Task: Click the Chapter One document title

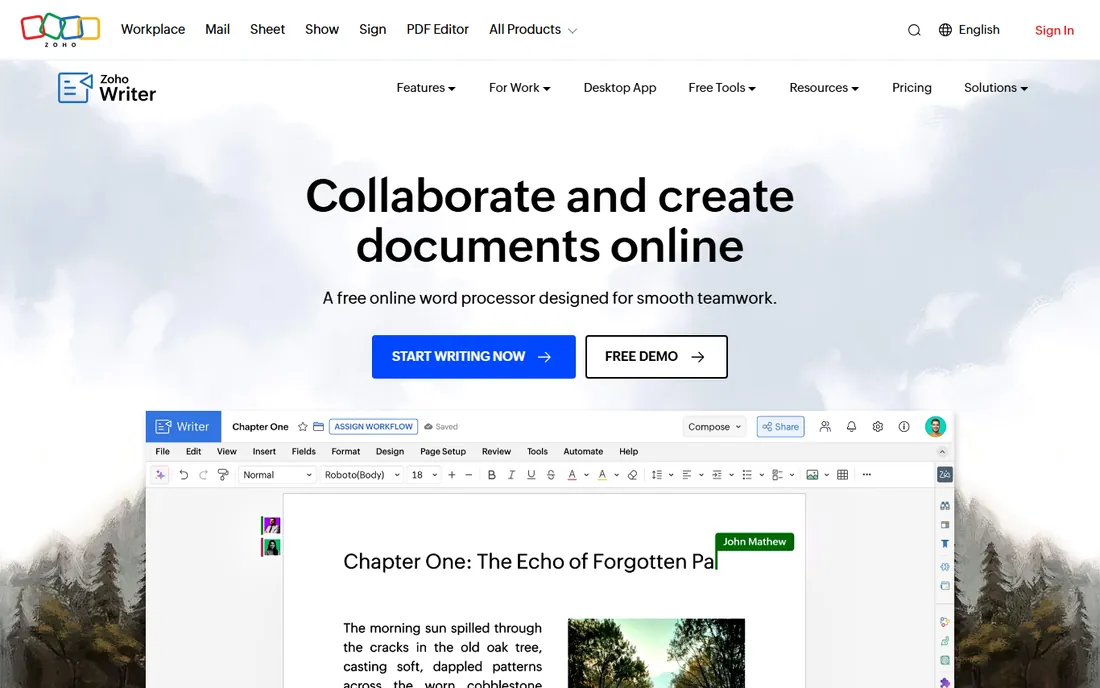Action: (x=260, y=426)
